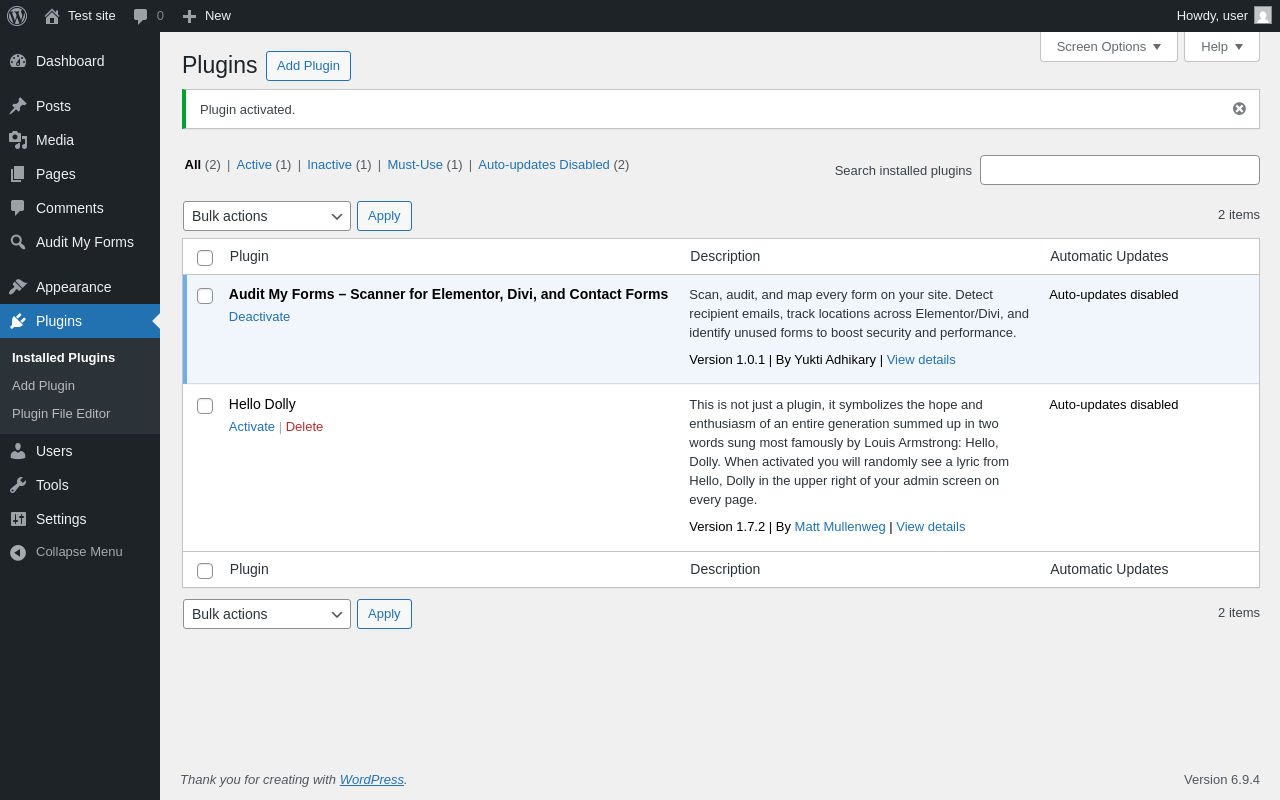The image size is (1280, 800).
Task: View details for Hello Dolly
Action: (930, 527)
